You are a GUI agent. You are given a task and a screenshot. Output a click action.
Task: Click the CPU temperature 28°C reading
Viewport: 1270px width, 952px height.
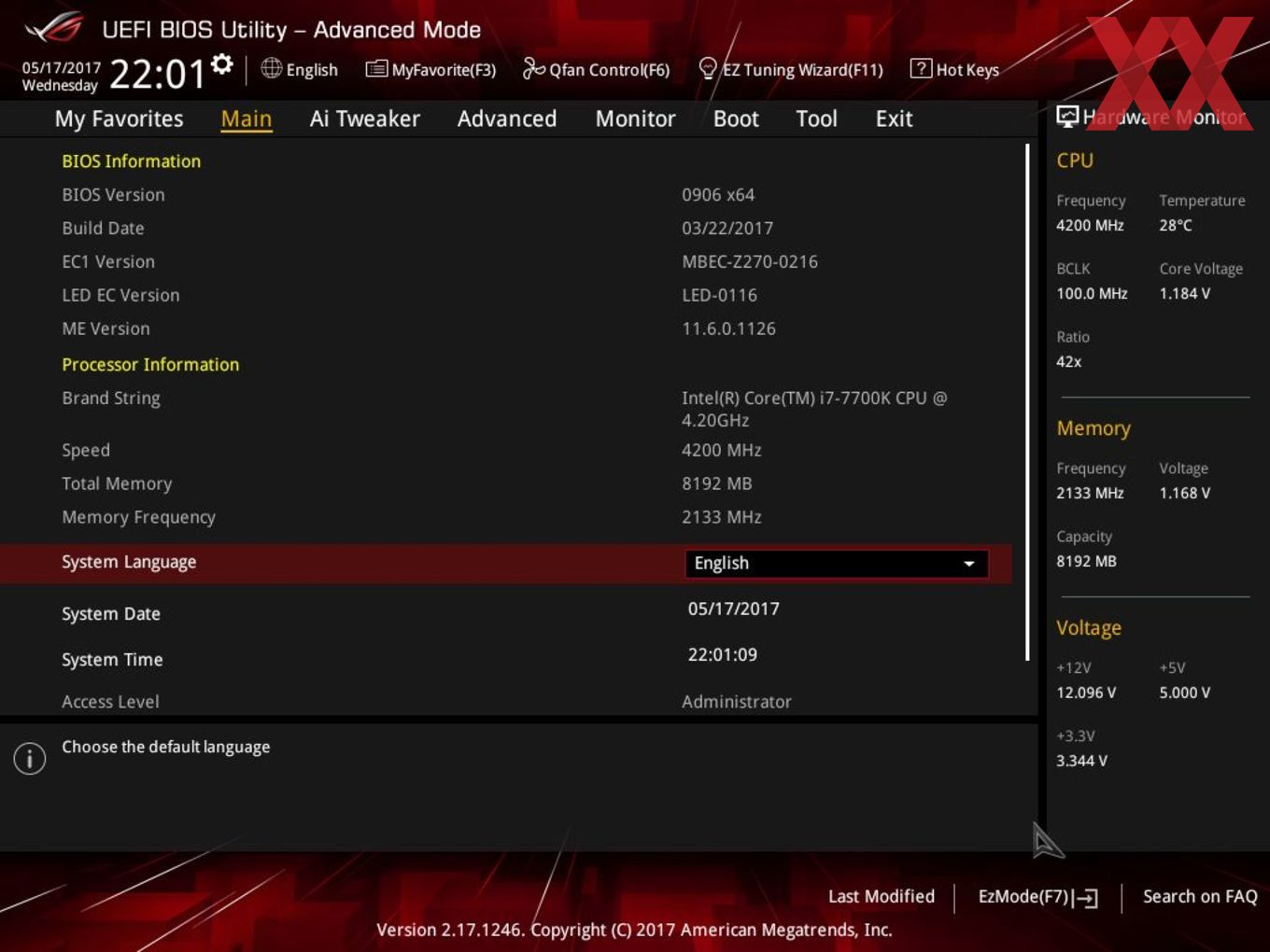[1176, 225]
